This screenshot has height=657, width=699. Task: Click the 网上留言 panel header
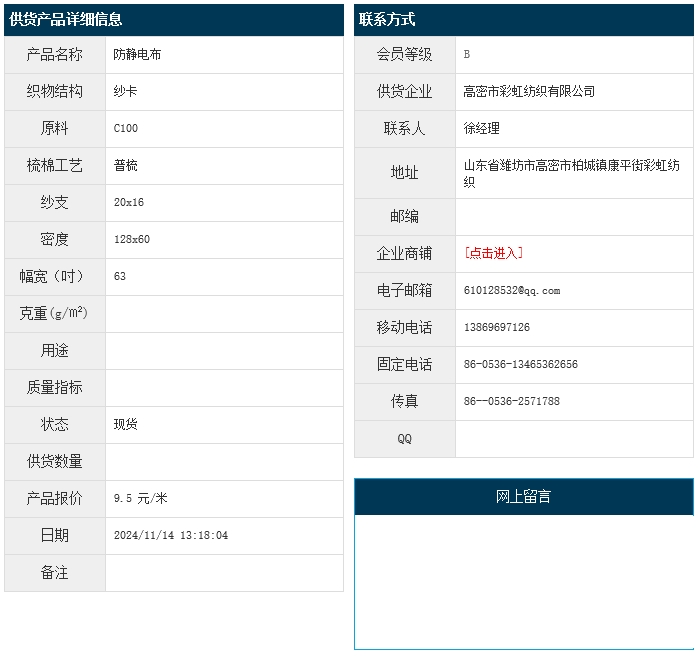pyautogui.click(x=523, y=497)
